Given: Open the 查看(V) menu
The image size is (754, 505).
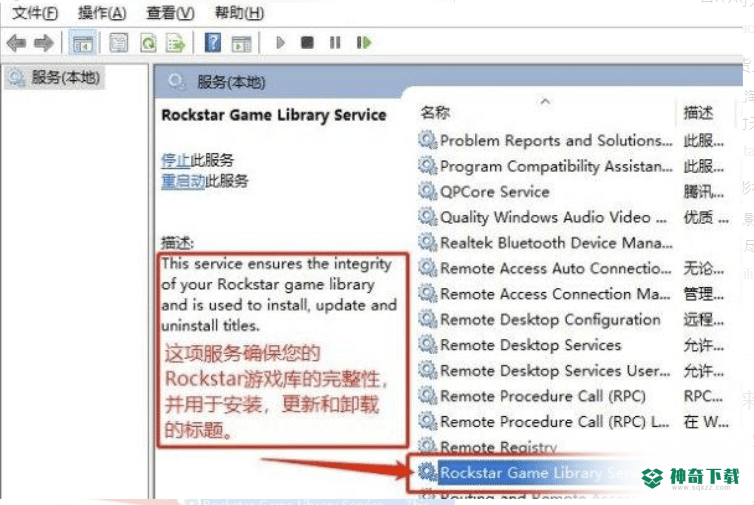Looking at the screenshot, I should 170,13.
